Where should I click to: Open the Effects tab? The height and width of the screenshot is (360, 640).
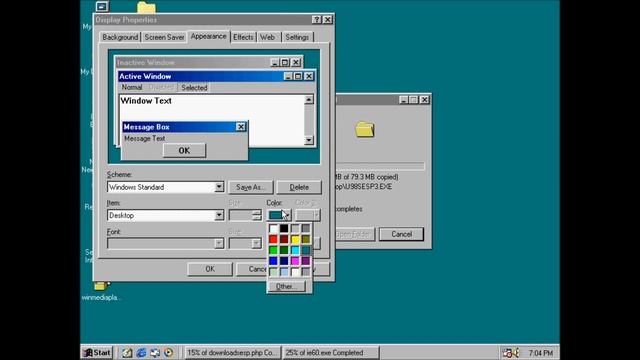(243, 37)
